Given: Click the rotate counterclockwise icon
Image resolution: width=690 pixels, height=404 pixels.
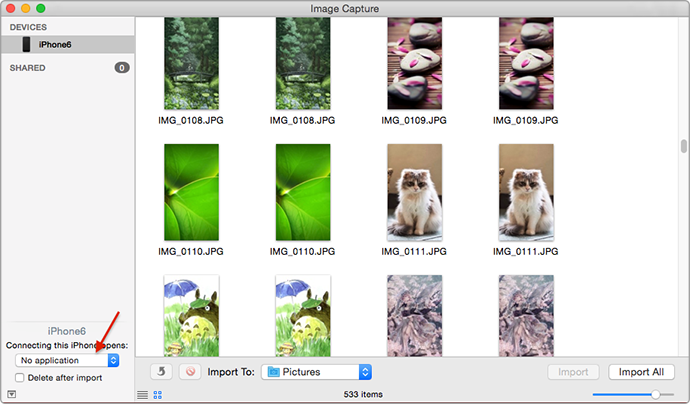Looking at the screenshot, I should click(x=161, y=372).
